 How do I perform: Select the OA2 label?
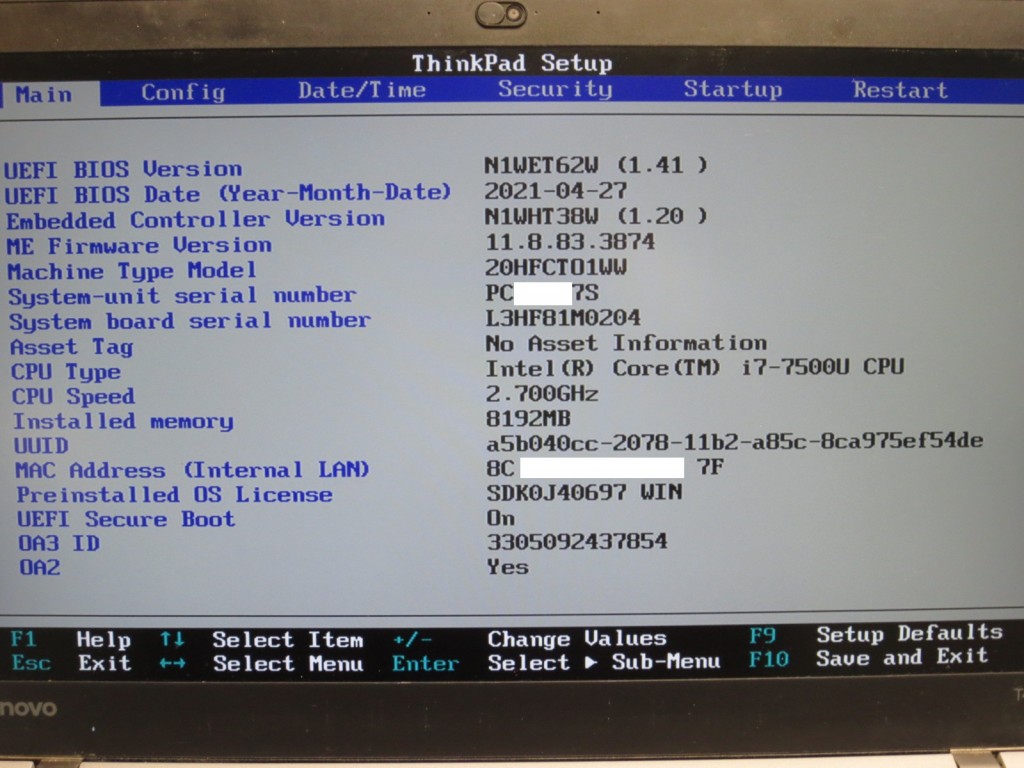click(x=40, y=567)
